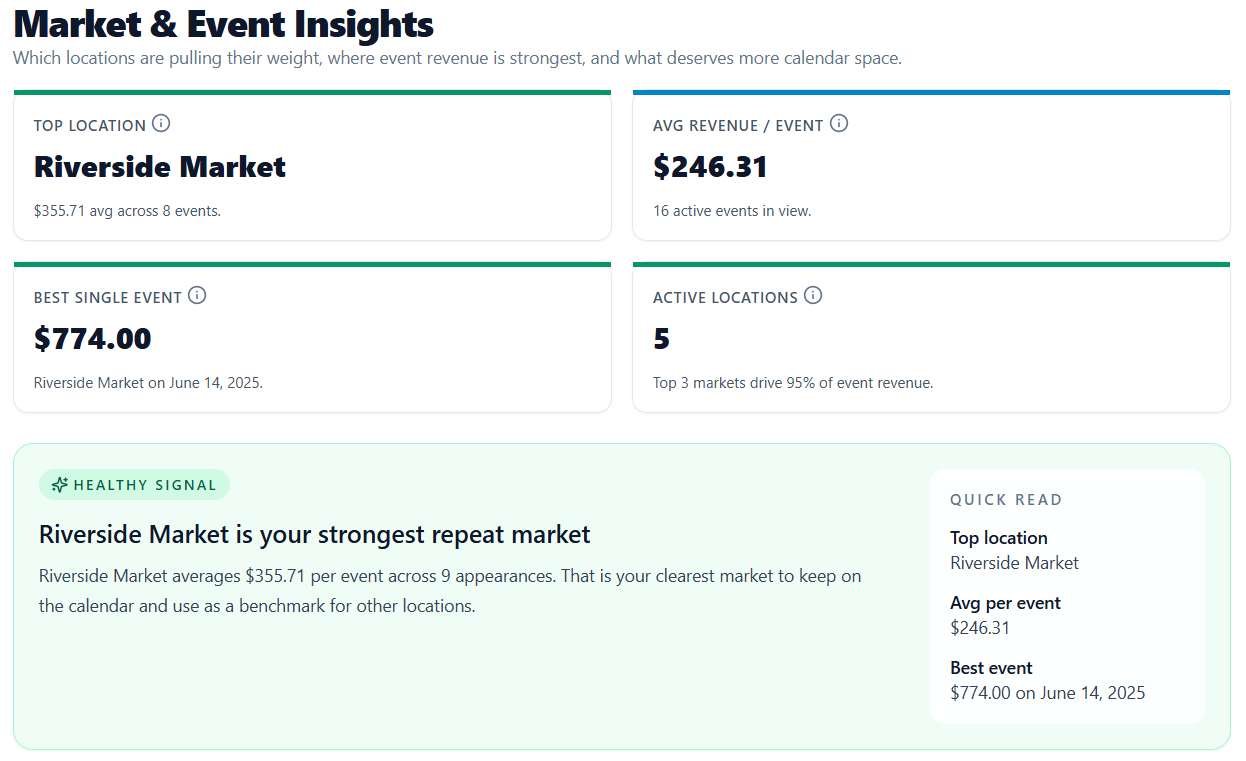Expand the Avg Revenue / Event card
This screenshot has width=1246, height=761.
(x=931, y=165)
